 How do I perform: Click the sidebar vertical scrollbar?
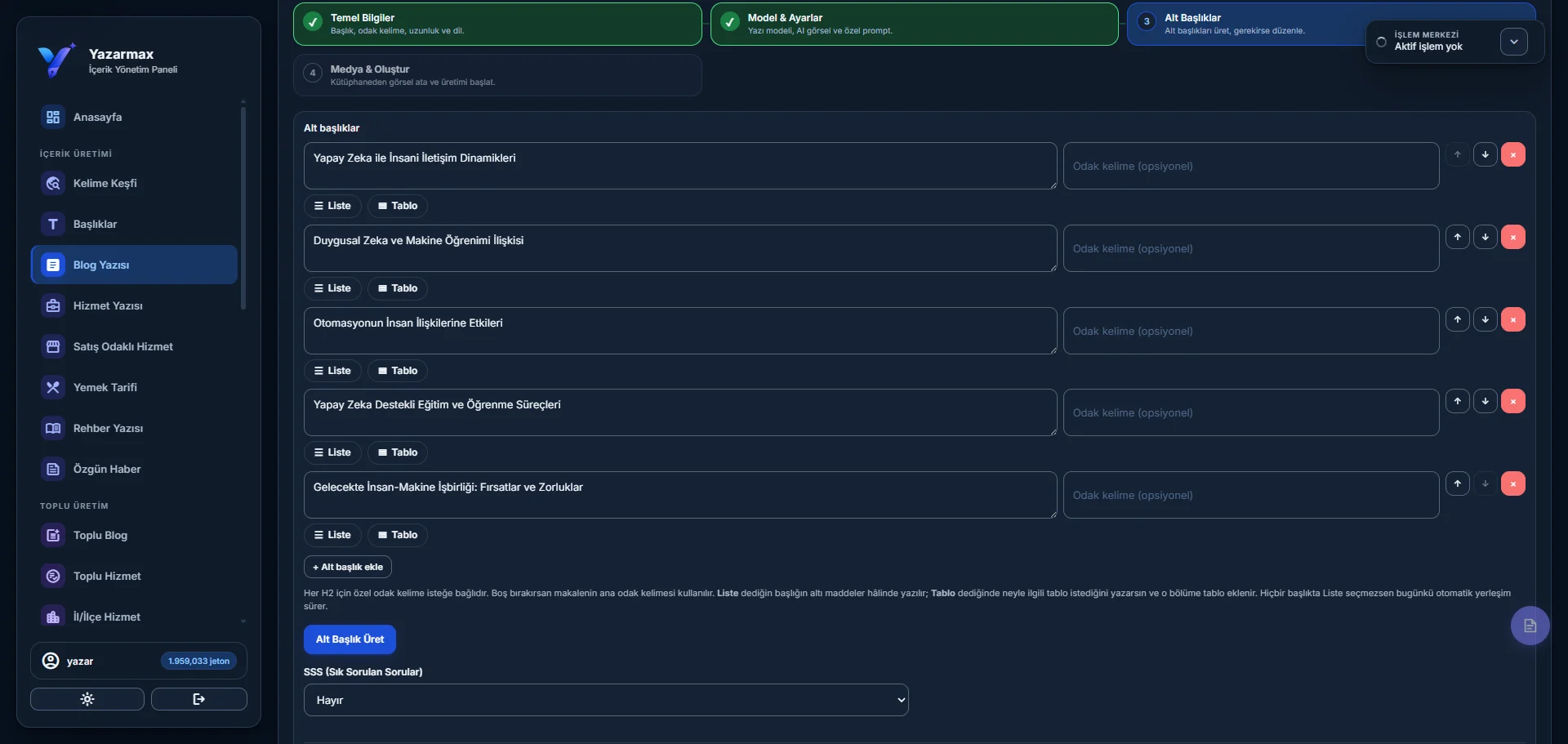[x=243, y=204]
